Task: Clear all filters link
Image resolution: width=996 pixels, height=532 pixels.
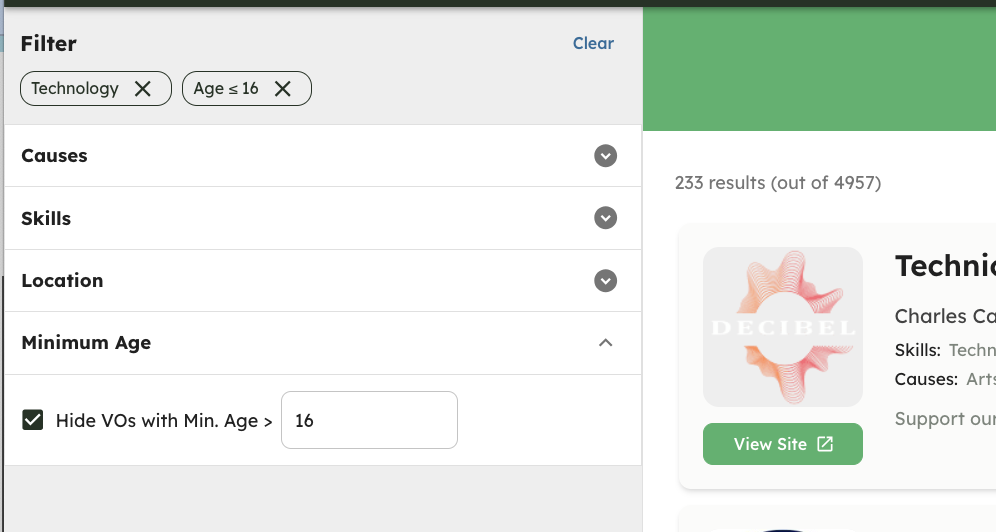Action: [x=593, y=43]
